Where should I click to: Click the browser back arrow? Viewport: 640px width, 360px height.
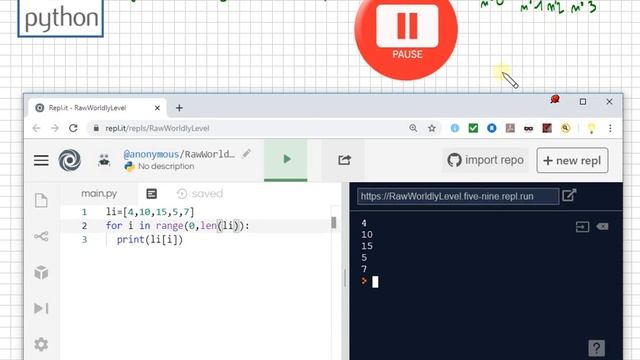(x=36, y=128)
